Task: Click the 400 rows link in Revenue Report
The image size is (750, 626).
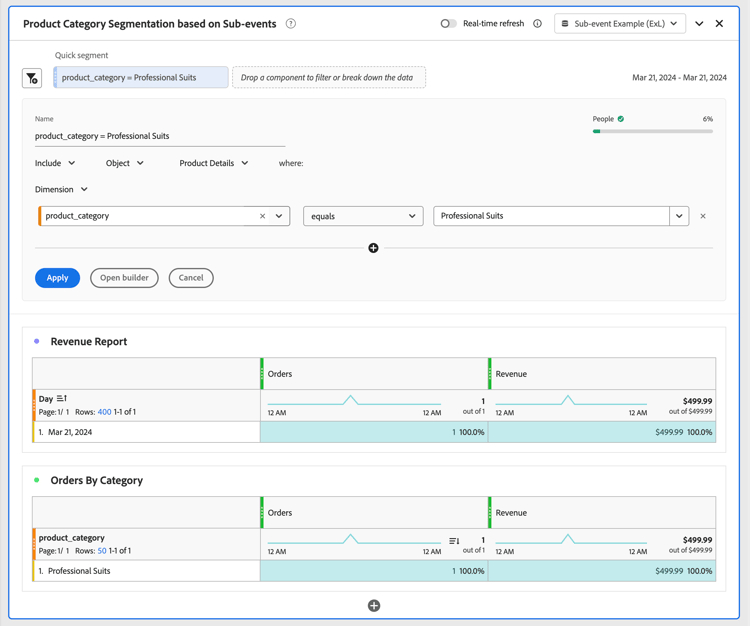Action: (x=104, y=412)
